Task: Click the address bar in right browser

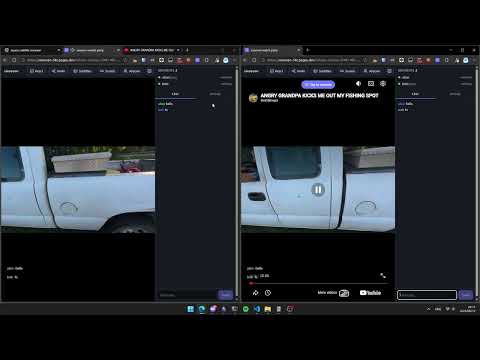Action: click(314, 60)
